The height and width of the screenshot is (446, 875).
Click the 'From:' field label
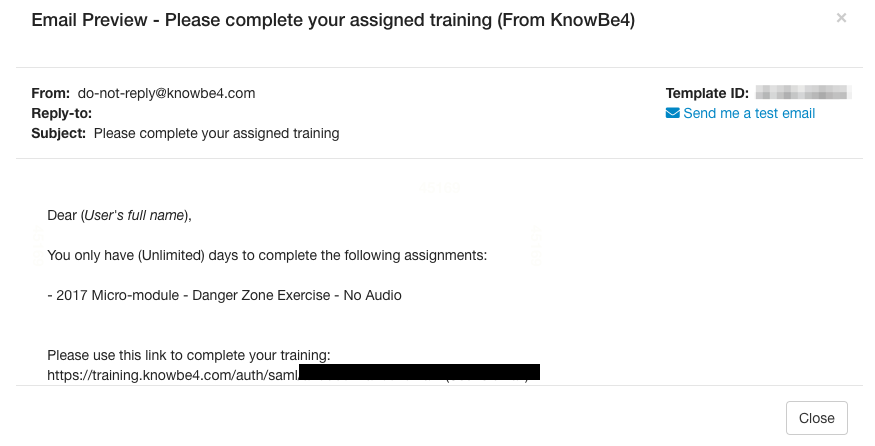pyautogui.click(x=51, y=93)
